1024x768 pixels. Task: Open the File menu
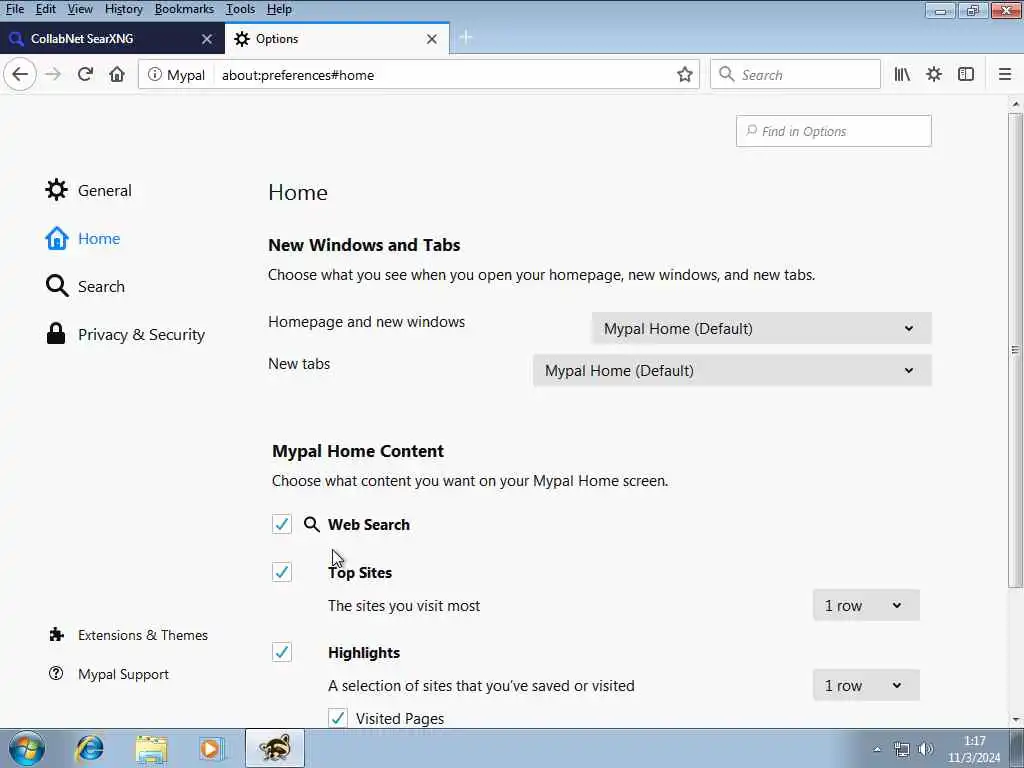(14, 9)
